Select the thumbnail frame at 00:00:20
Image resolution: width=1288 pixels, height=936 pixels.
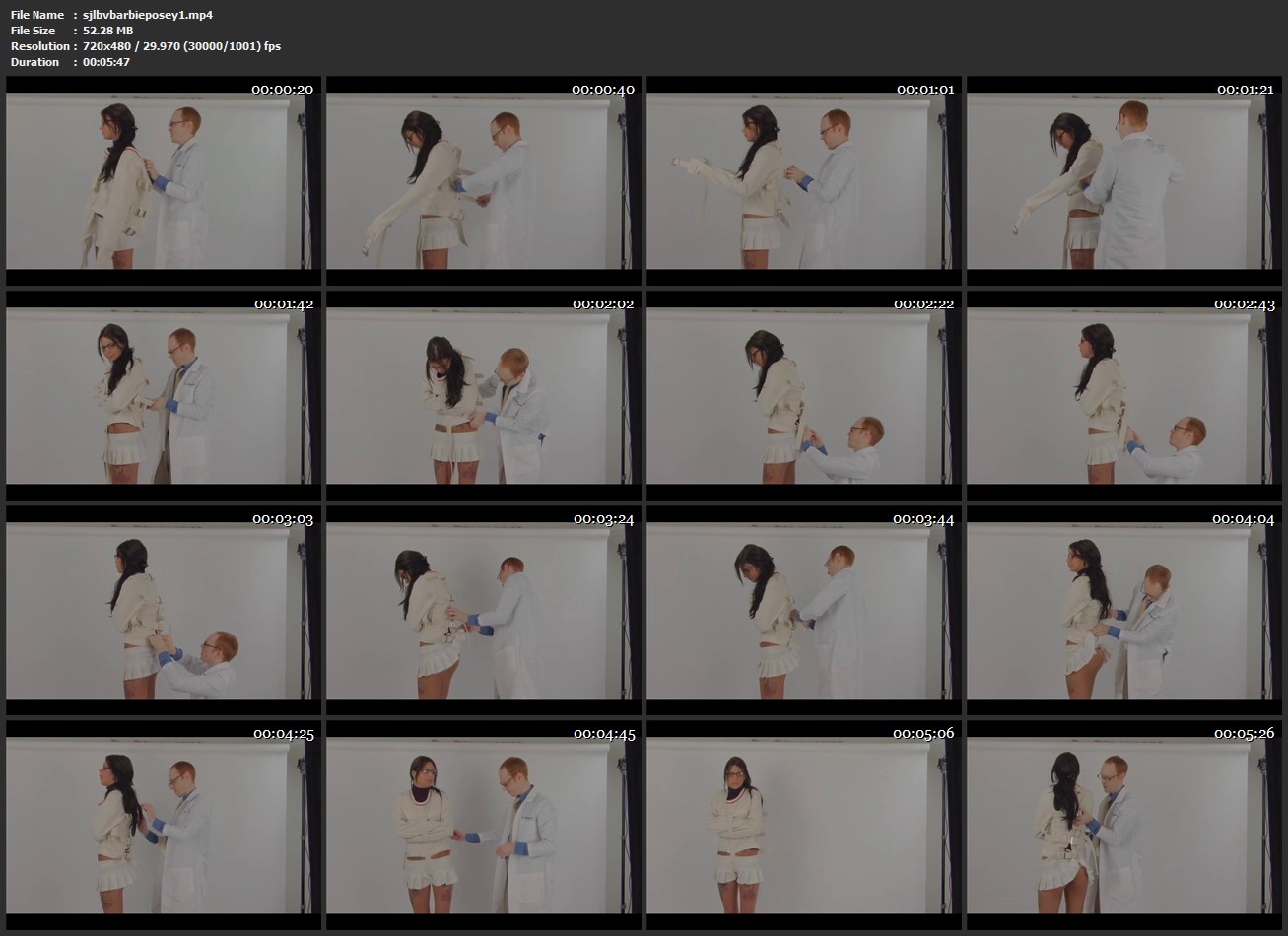[x=164, y=181]
